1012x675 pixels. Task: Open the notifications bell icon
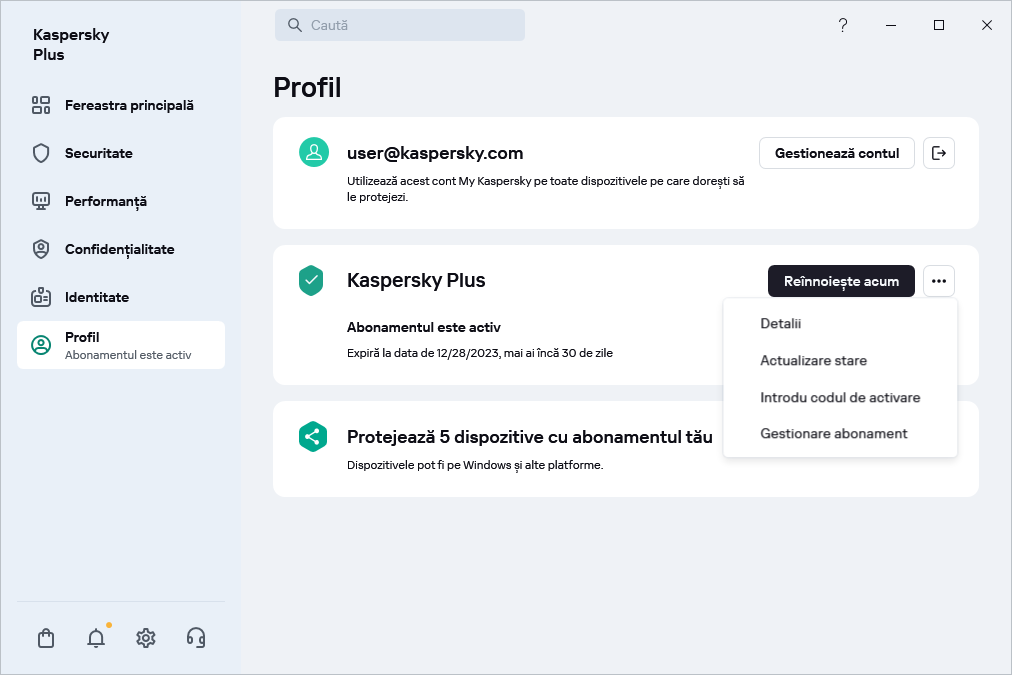96,638
